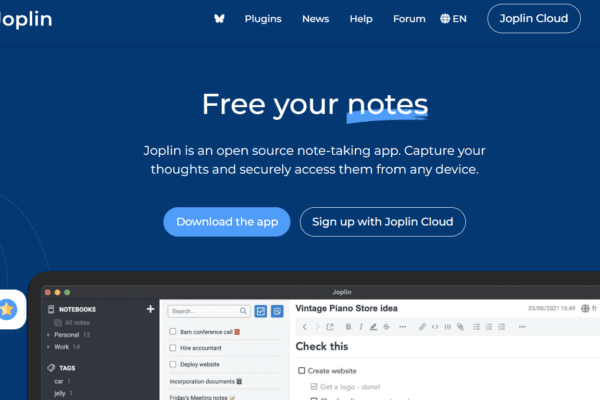The image size is (600, 400).
Task: Open the Plugins menu item
Action: pos(262,19)
